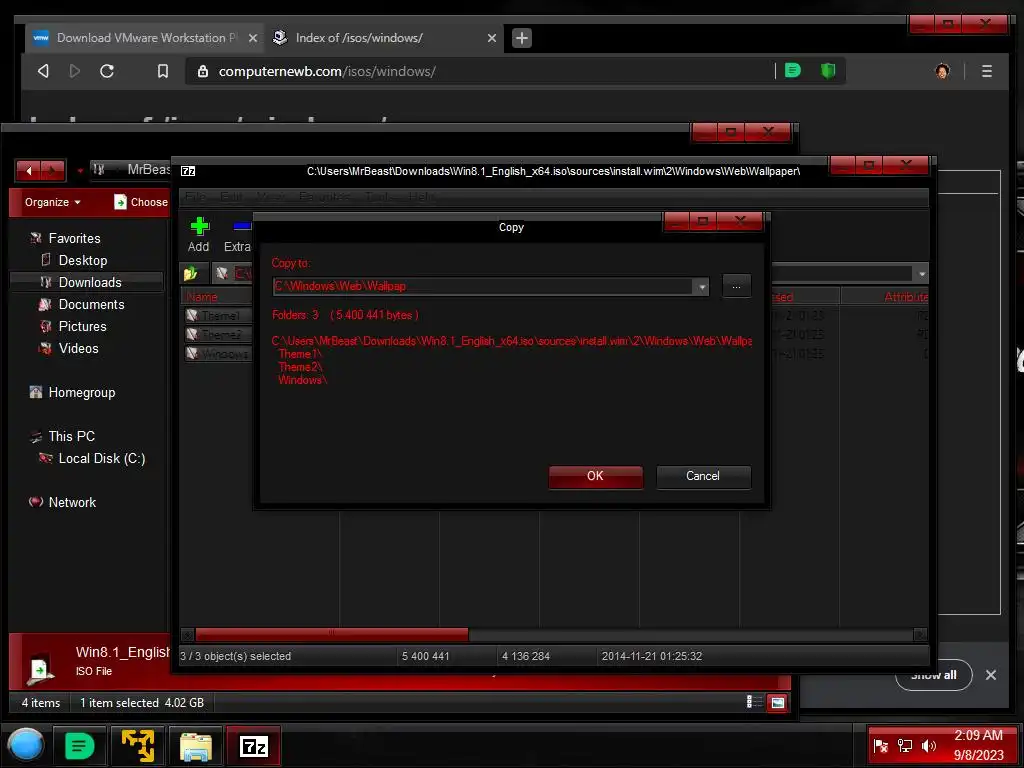This screenshot has height=768, width=1024.
Task: Click the green shield extension icon
Action: (x=828, y=71)
